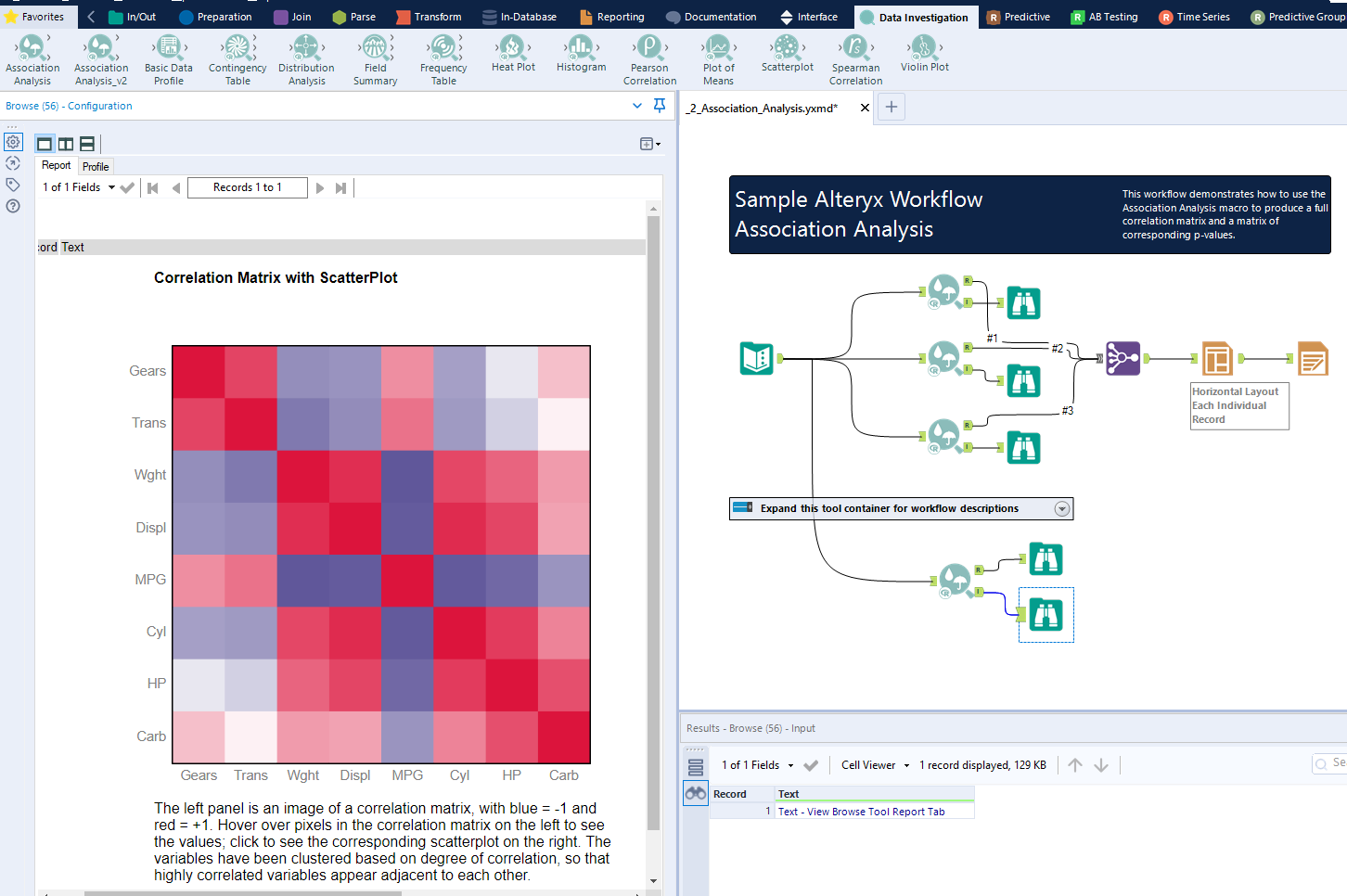Screen dimensions: 1347x896
Task: Switch to the Profile tab
Action: point(96,166)
